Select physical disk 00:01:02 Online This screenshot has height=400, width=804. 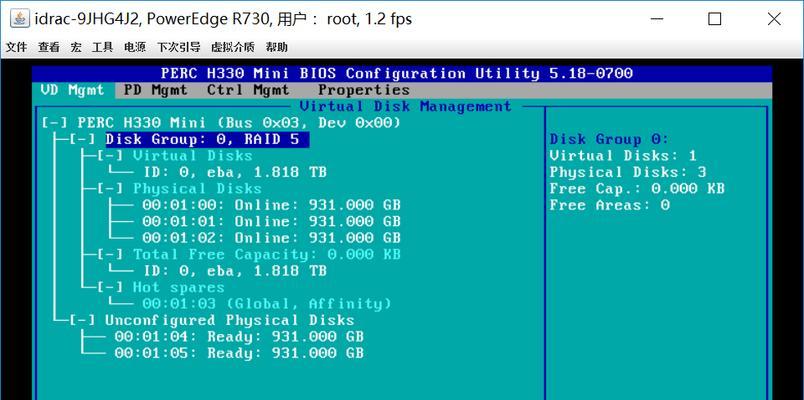pos(271,238)
